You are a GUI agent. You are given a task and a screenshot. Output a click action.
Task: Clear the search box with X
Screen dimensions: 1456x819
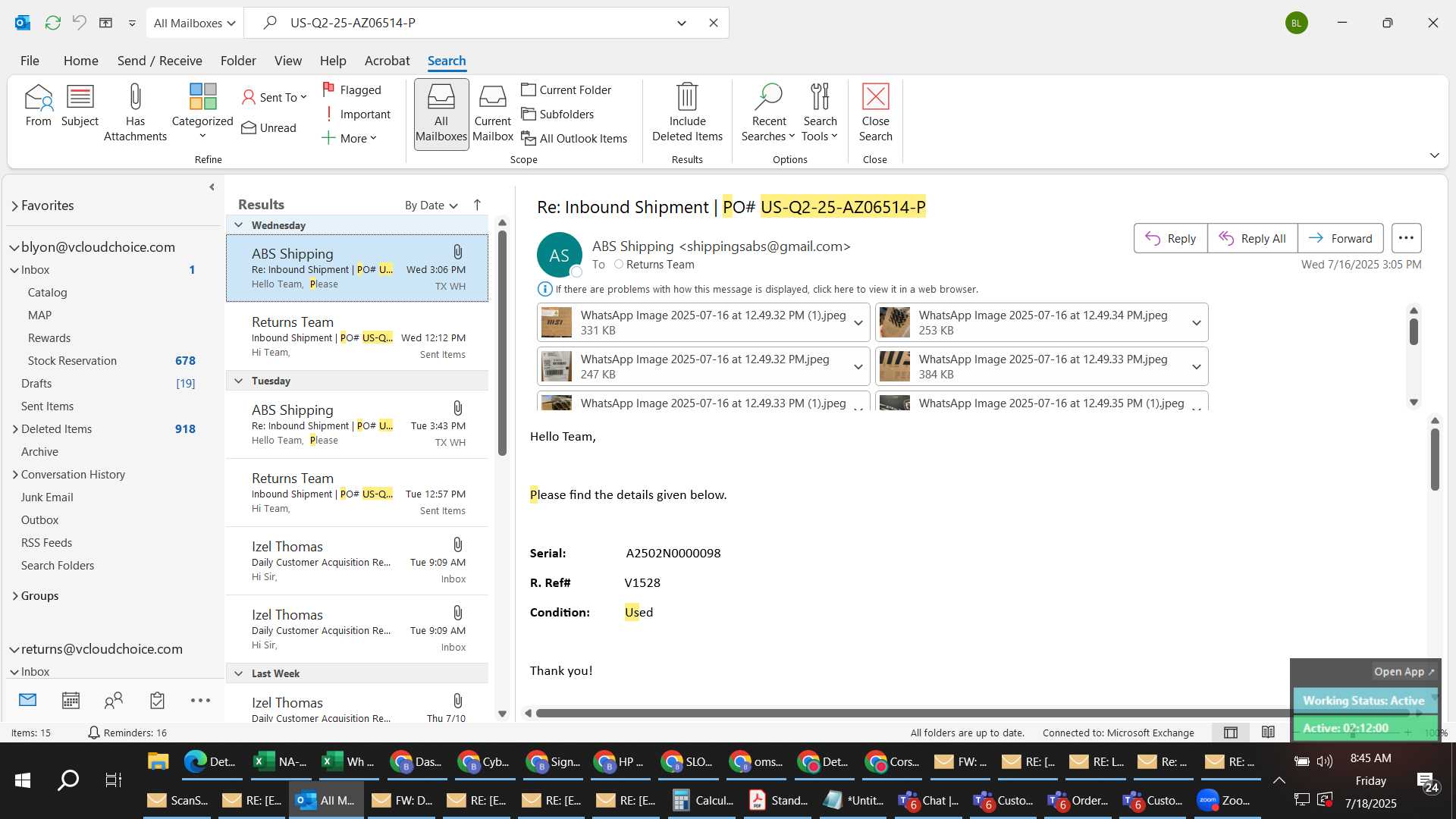coord(713,23)
